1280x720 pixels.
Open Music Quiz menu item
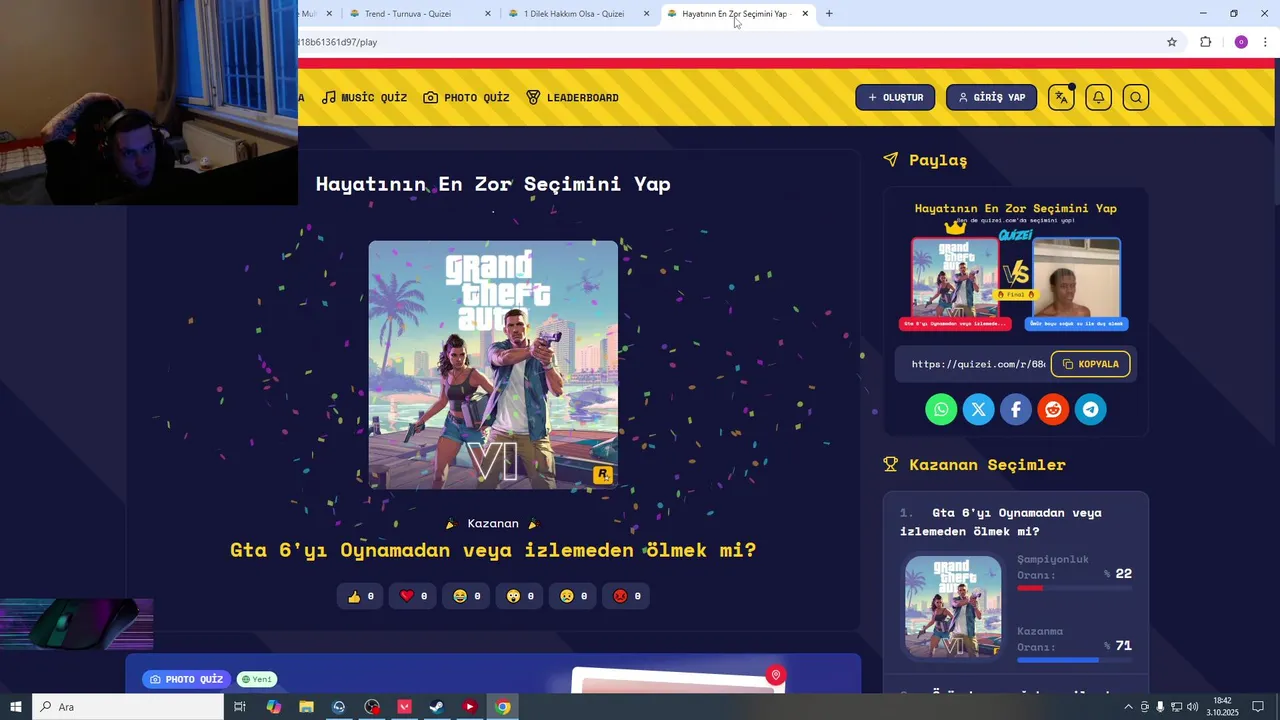click(x=364, y=97)
